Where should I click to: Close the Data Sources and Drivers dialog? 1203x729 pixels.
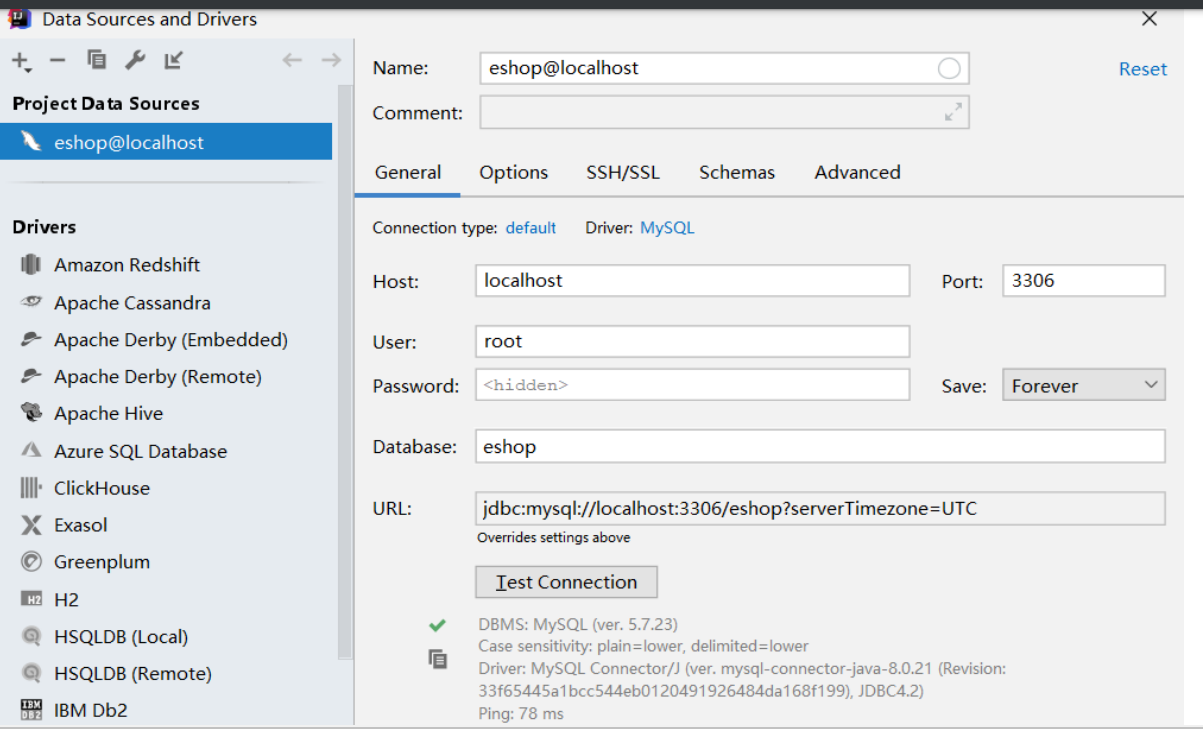coord(1150,18)
